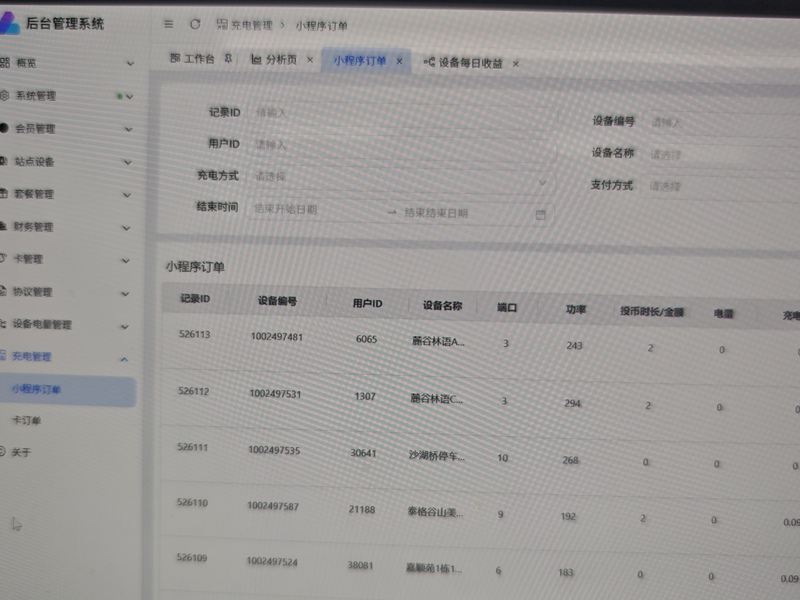Screen dimensions: 800x600
Task: Click device number 1002497531
Action: click(x=275, y=394)
